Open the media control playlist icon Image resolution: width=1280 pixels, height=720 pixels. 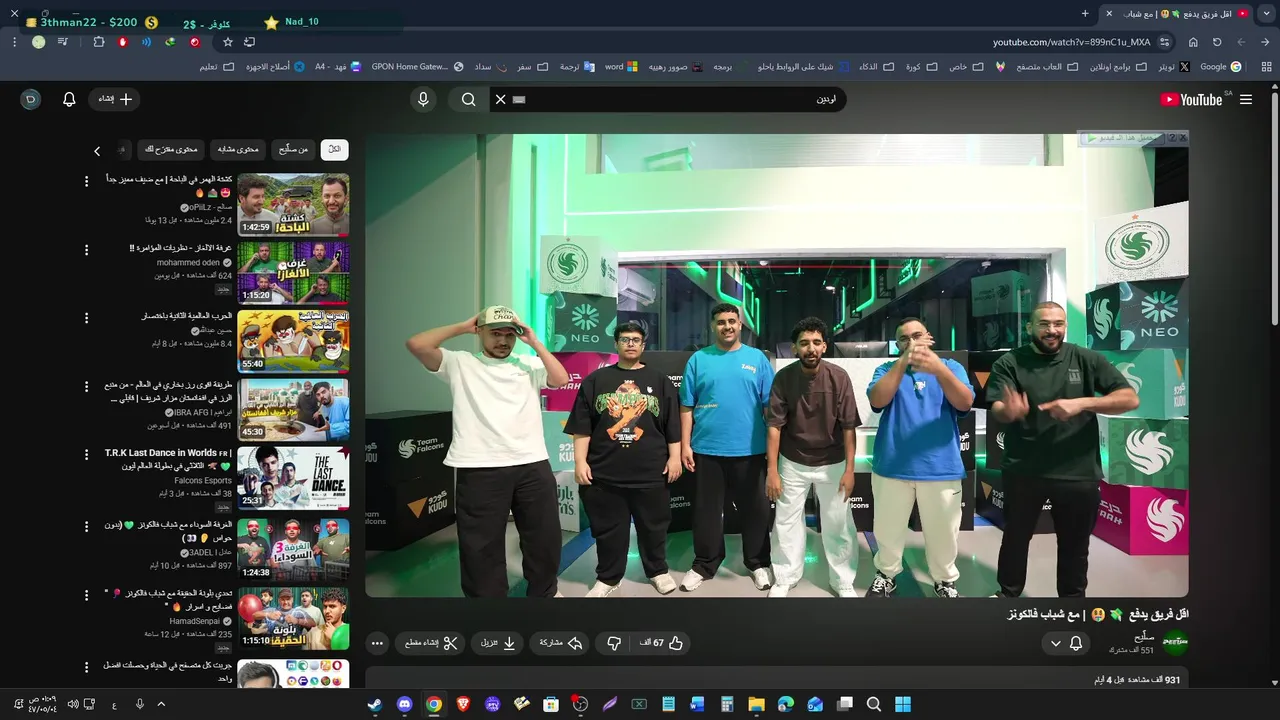coord(63,42)
